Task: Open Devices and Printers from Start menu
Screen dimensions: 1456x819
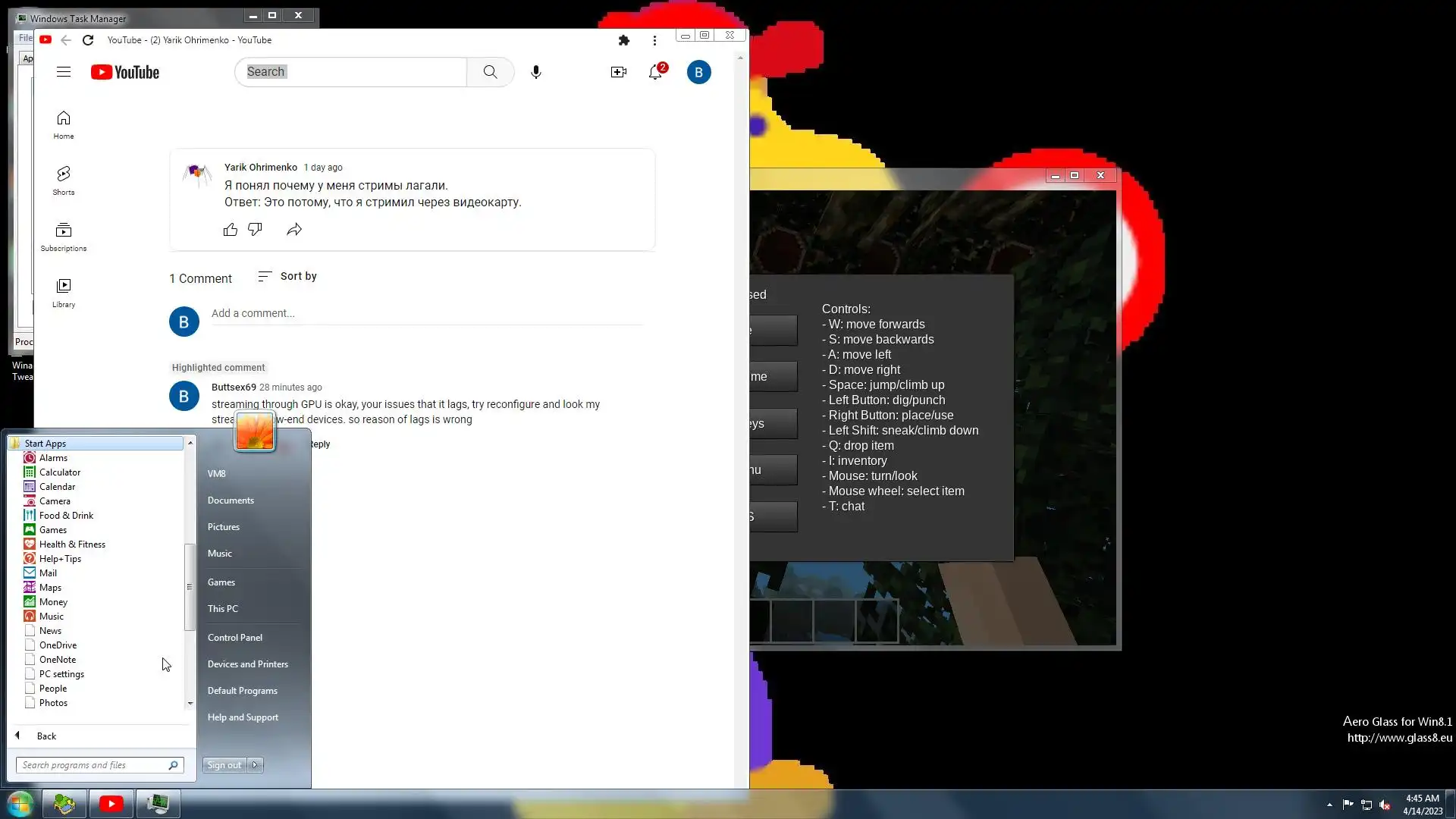Action: point(248,664)
